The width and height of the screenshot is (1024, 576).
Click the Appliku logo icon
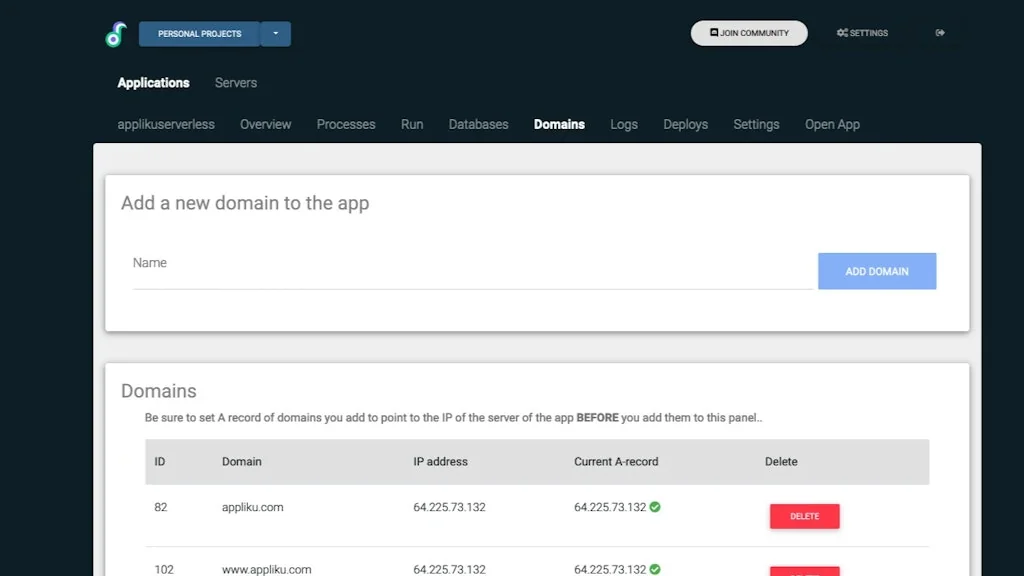point(116,32)
